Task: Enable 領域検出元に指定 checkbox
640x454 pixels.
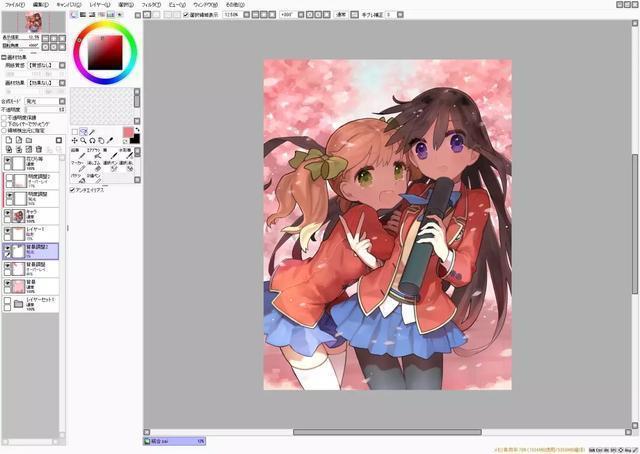Action: click(x=4, y=130)
